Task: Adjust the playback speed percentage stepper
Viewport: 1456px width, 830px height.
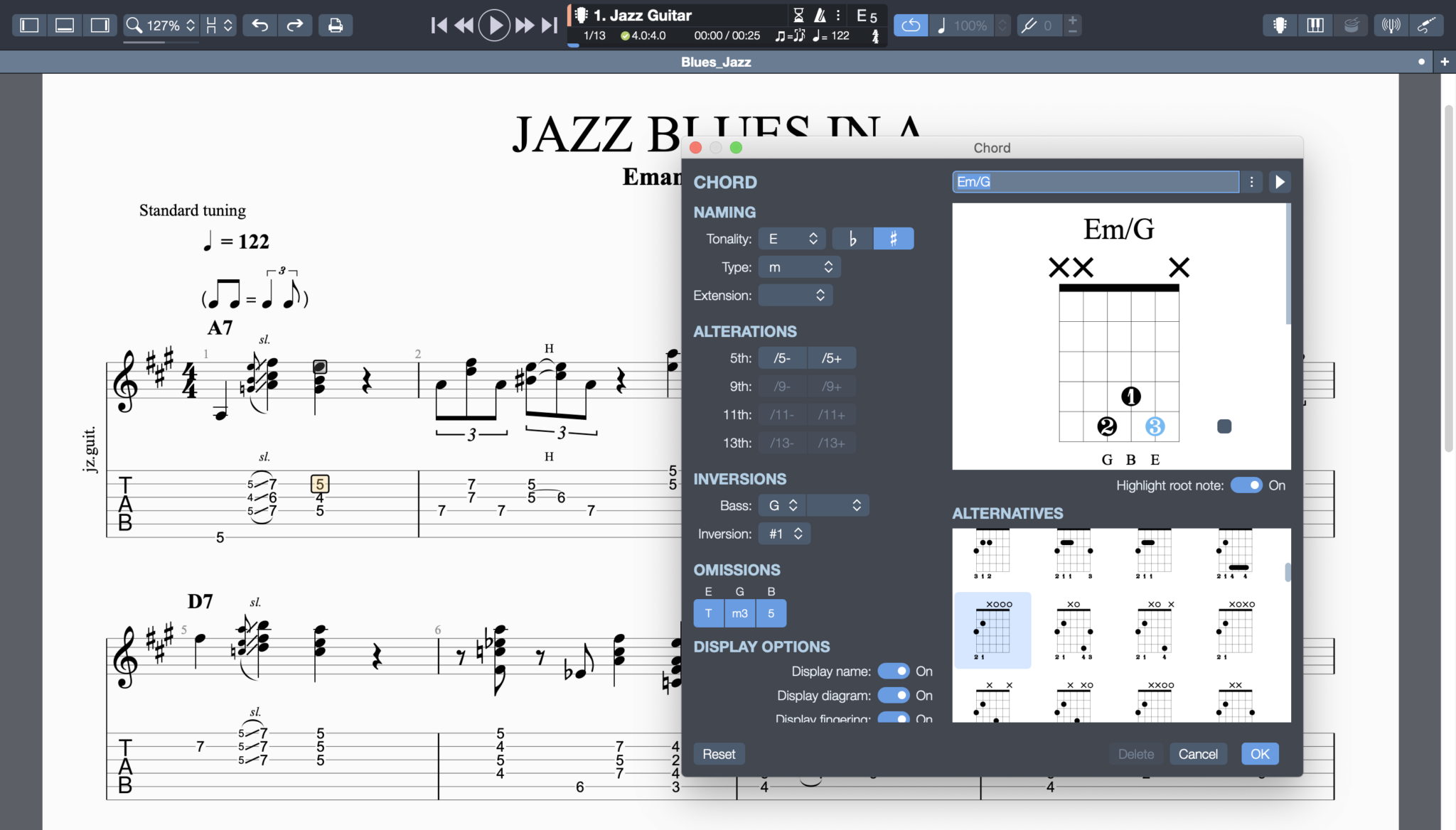Action: coord(1001,25)
